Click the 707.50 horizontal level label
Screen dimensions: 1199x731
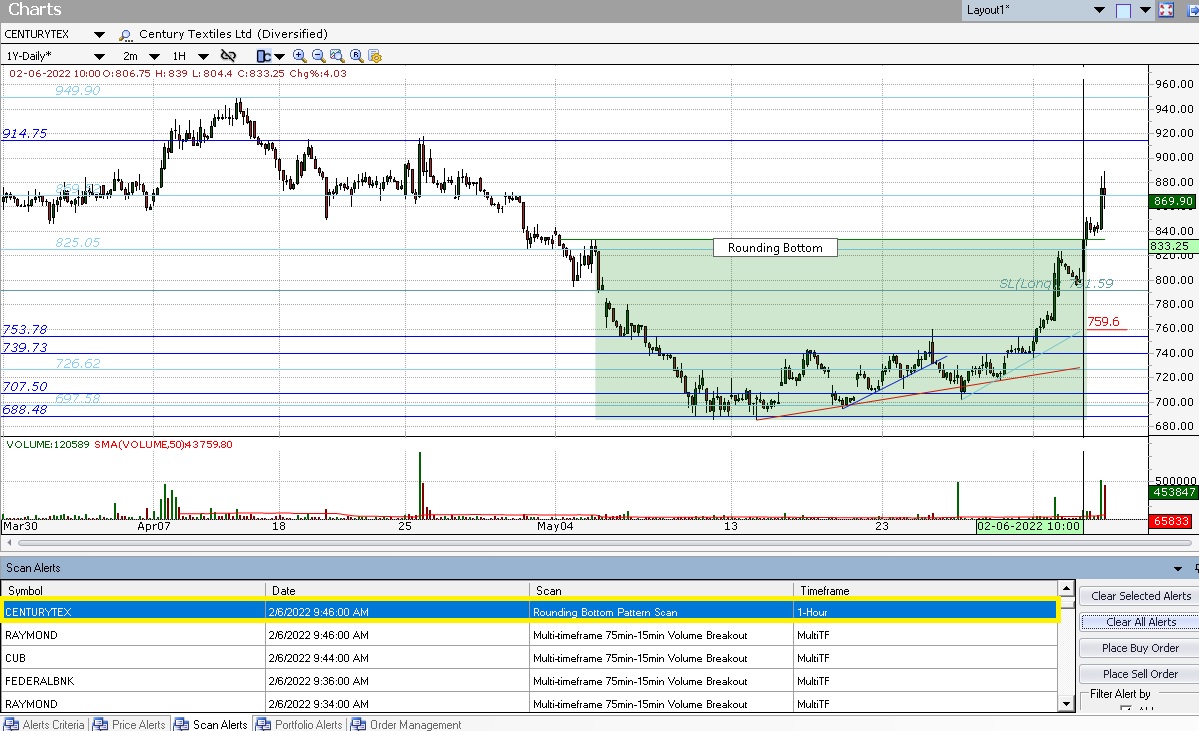click(24, 387)
